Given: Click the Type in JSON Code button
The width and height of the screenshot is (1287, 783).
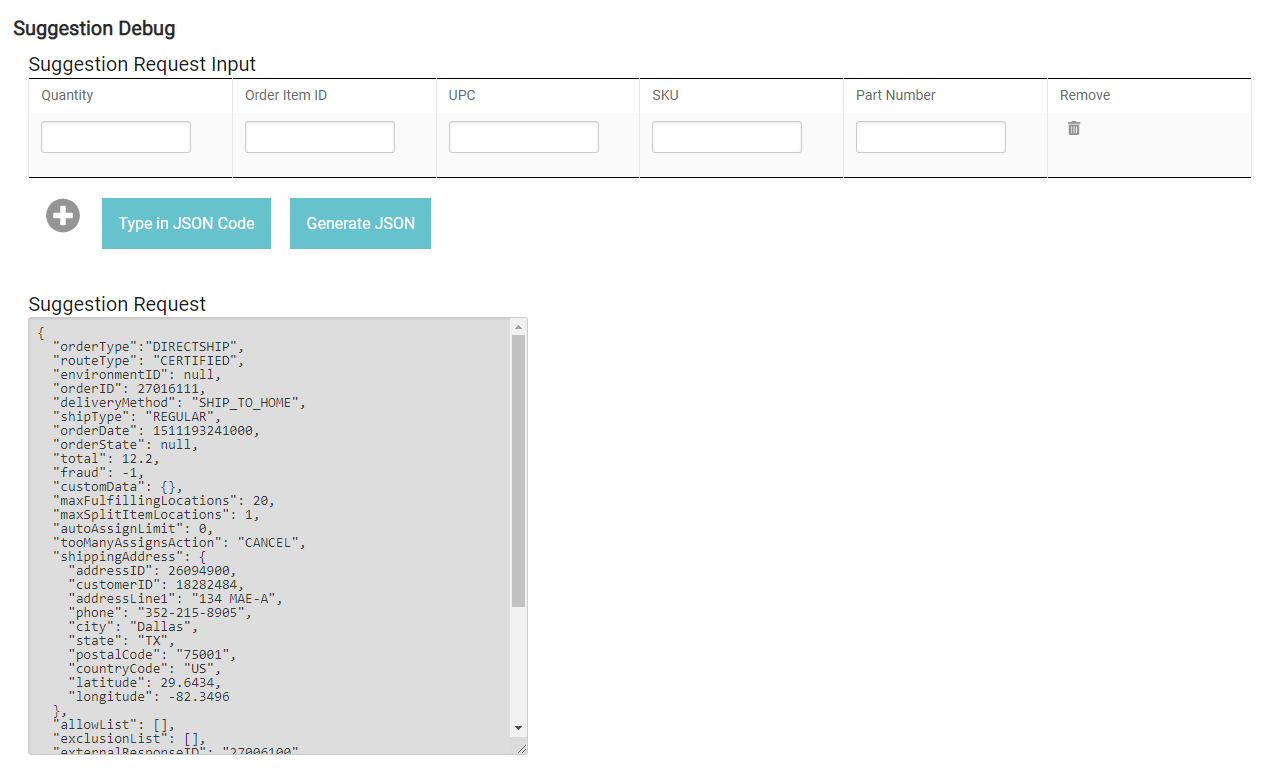Looking at the screenshot, I should pyautogui.click(x=186, y=223).
